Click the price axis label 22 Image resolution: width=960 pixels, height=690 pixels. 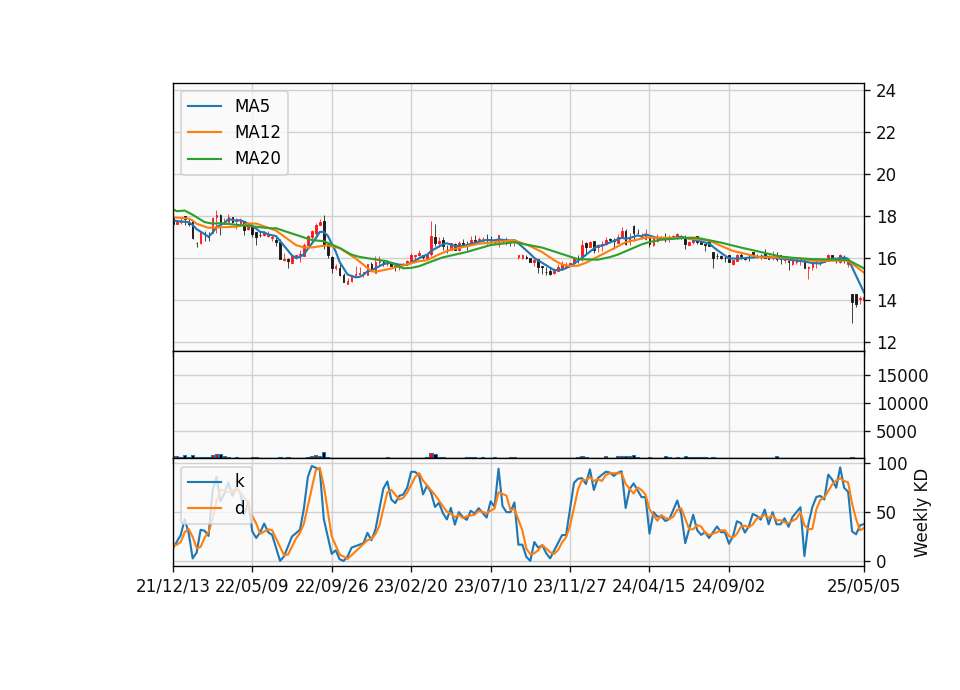886,133
